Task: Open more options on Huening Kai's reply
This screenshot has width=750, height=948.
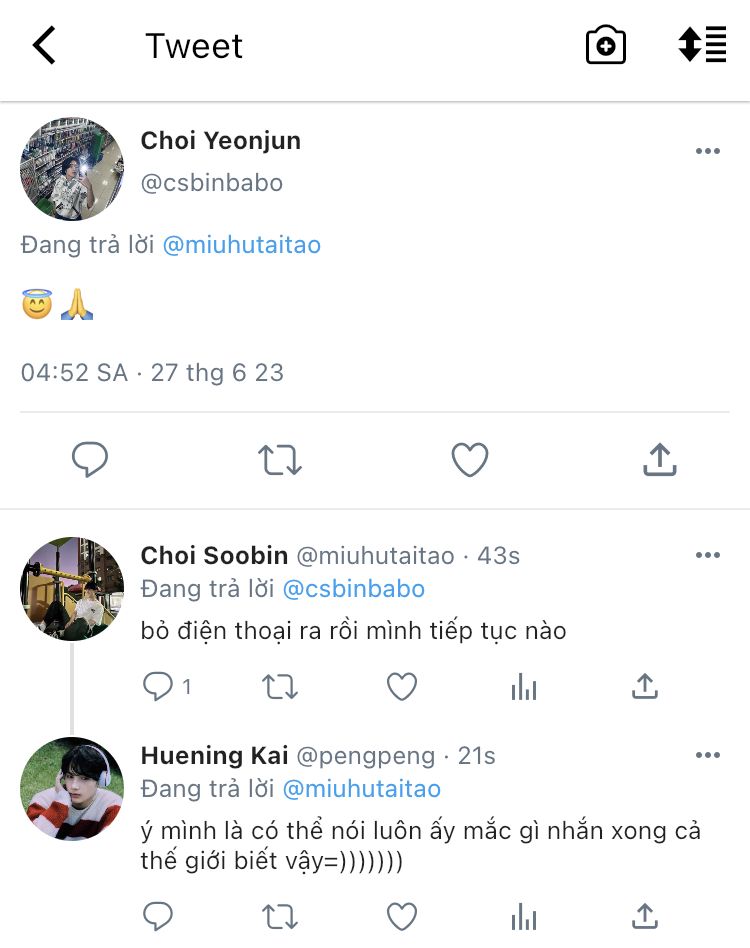Action: pos(707,756)
